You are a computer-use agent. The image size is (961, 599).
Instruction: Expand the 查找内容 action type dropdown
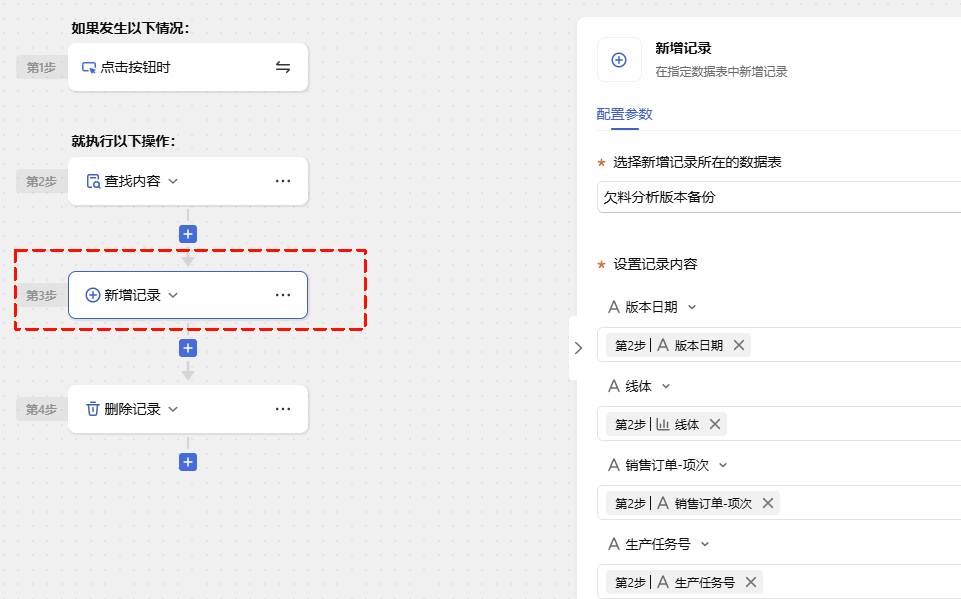tap(173, 181)
